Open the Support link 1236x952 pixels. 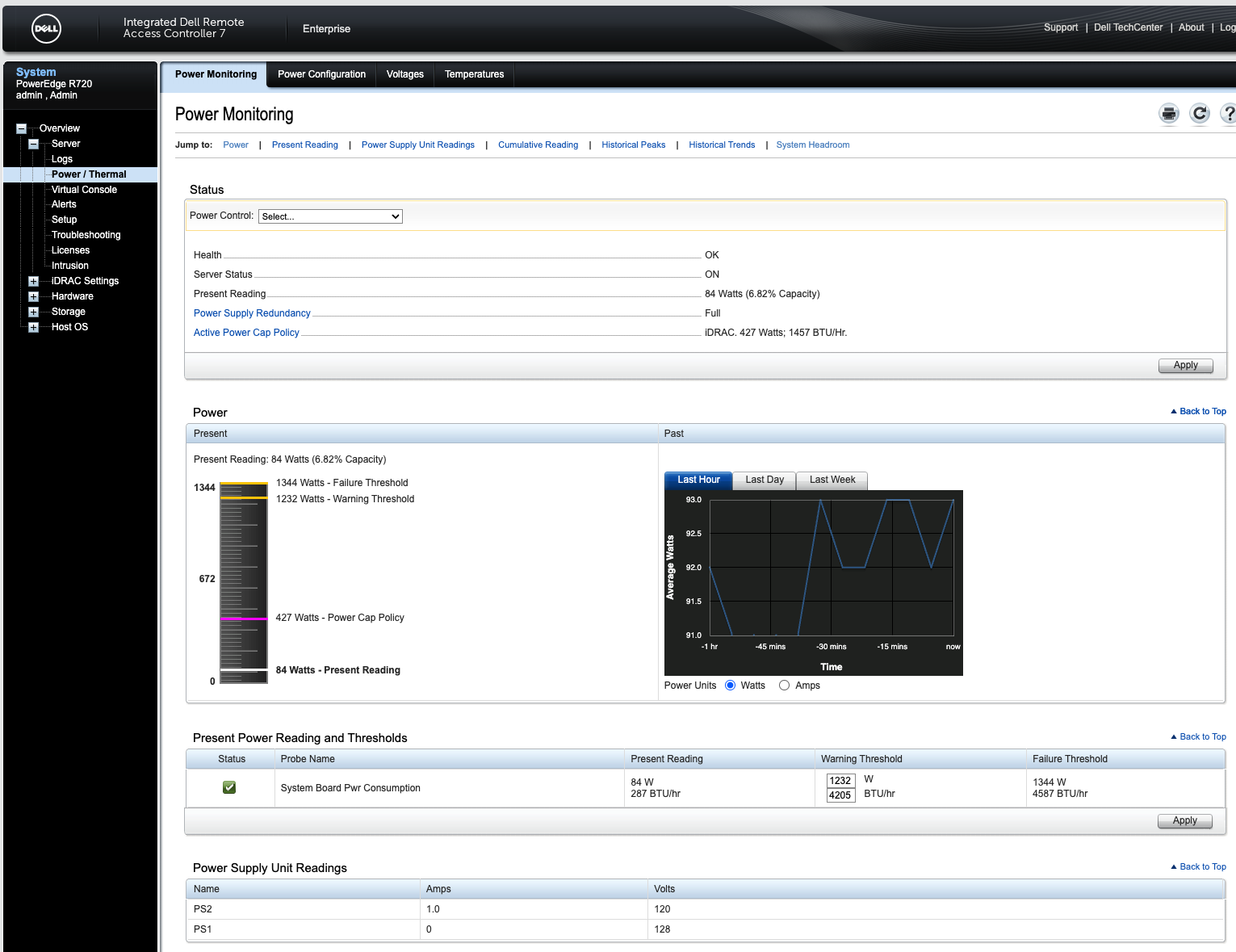(1060, 27)
